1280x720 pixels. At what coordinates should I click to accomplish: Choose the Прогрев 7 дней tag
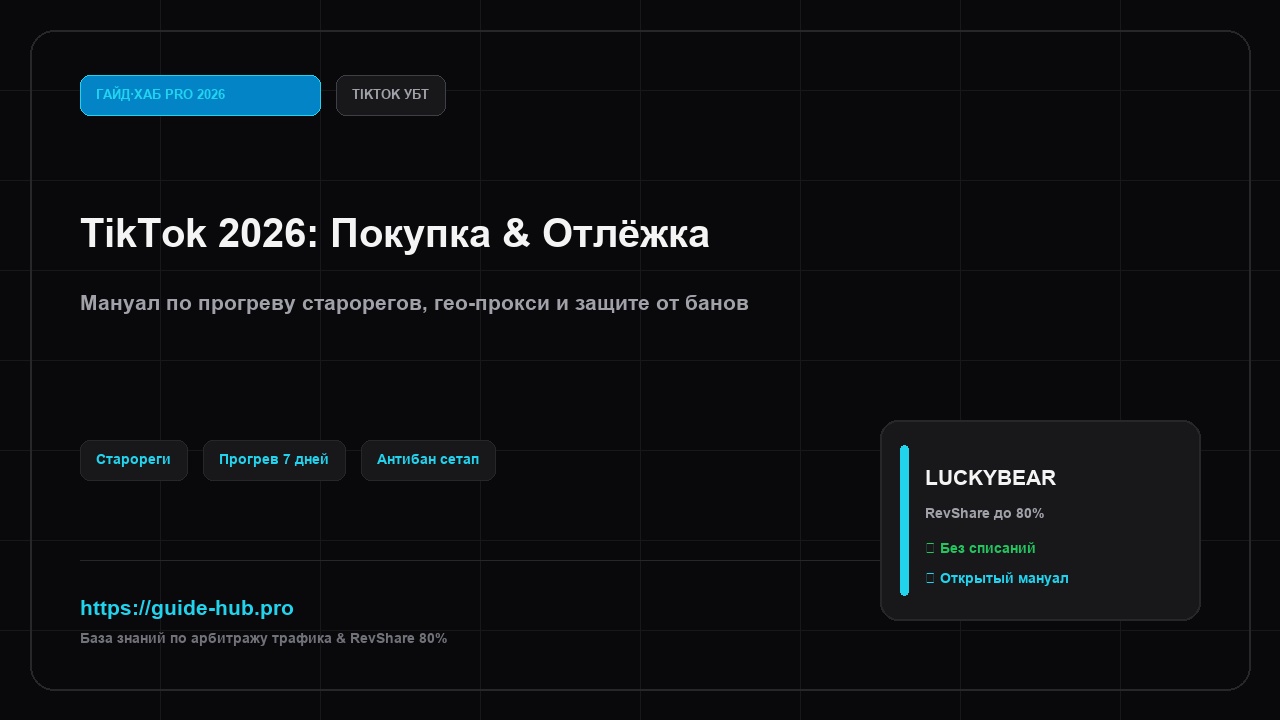pos(274,460)
